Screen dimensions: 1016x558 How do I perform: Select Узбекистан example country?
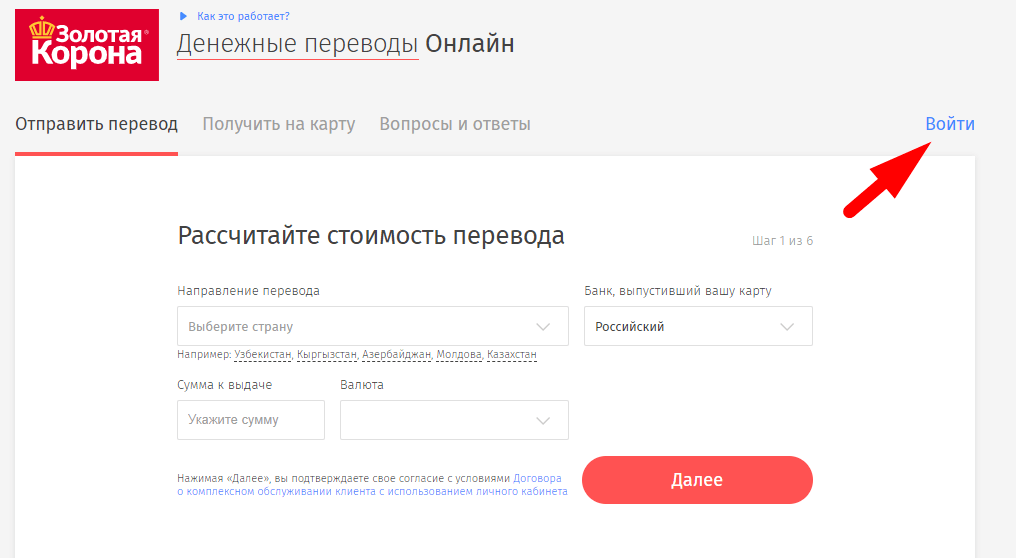[262, 355]
